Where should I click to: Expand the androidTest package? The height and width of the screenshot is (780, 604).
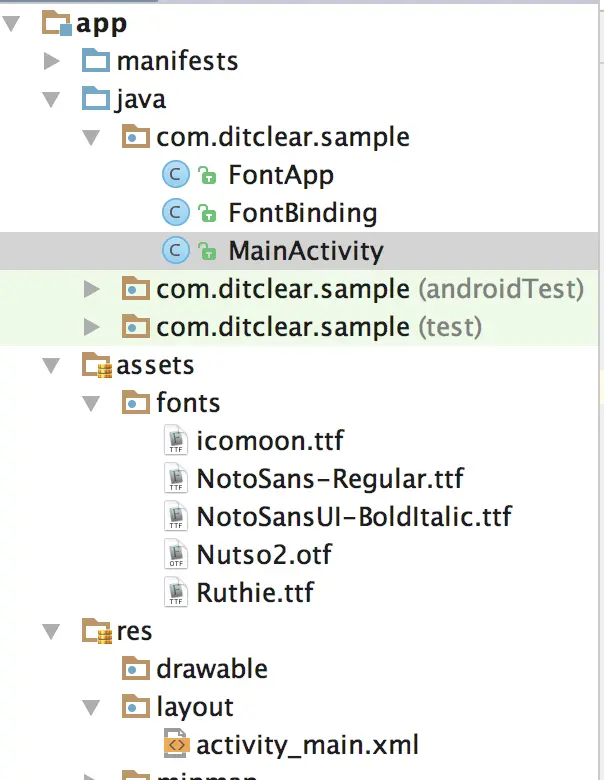click(x=92, y=289)
